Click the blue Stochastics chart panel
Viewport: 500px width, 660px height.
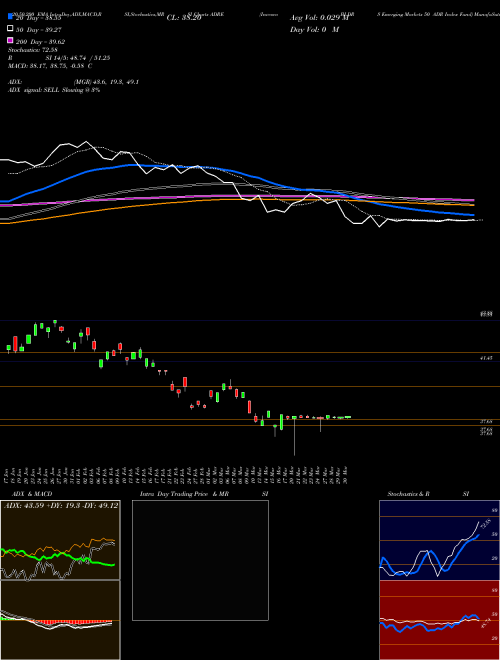[x=439, y=540]
